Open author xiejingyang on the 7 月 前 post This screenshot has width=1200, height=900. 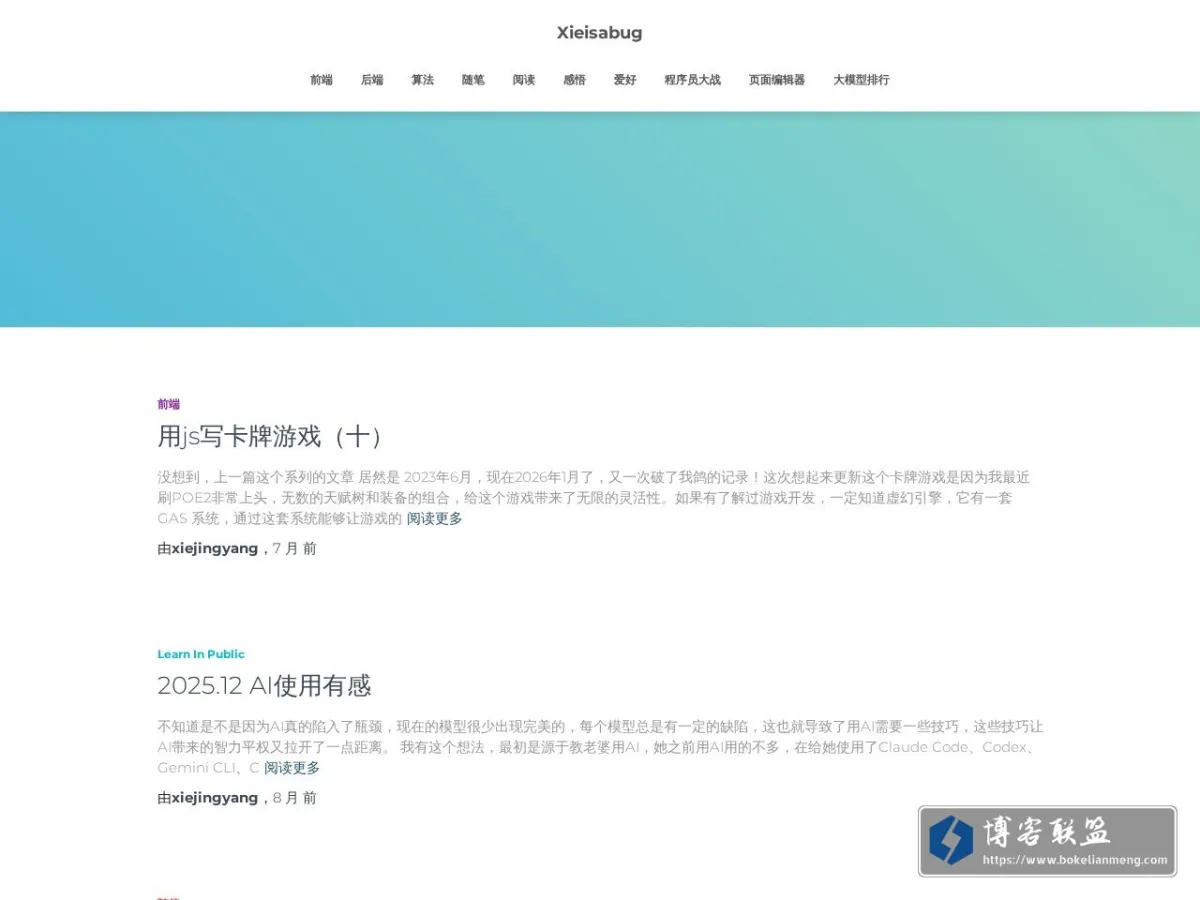point(215,548)
